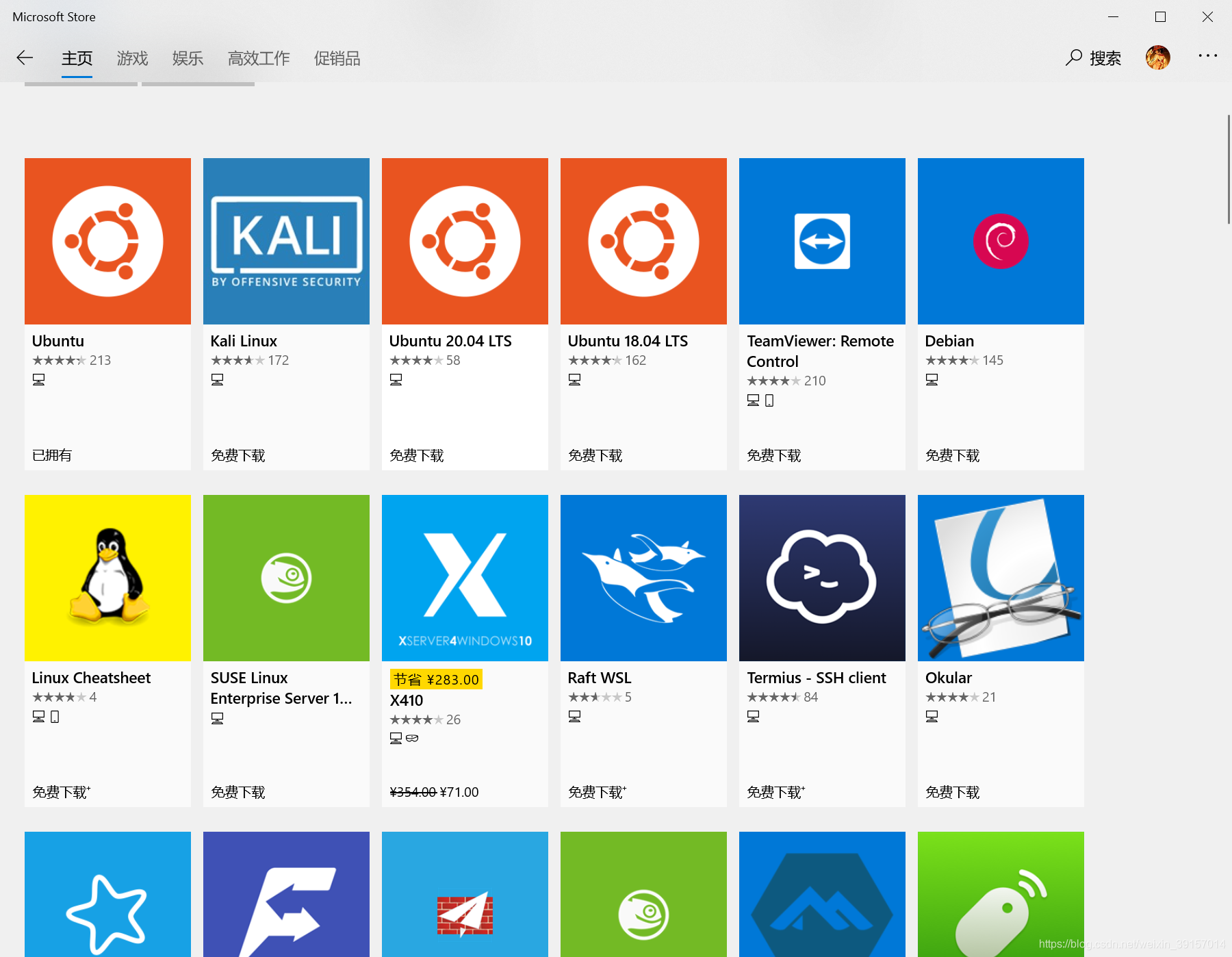
Task: Click the ¥71.00 price under X410
Action: (459, 792)
